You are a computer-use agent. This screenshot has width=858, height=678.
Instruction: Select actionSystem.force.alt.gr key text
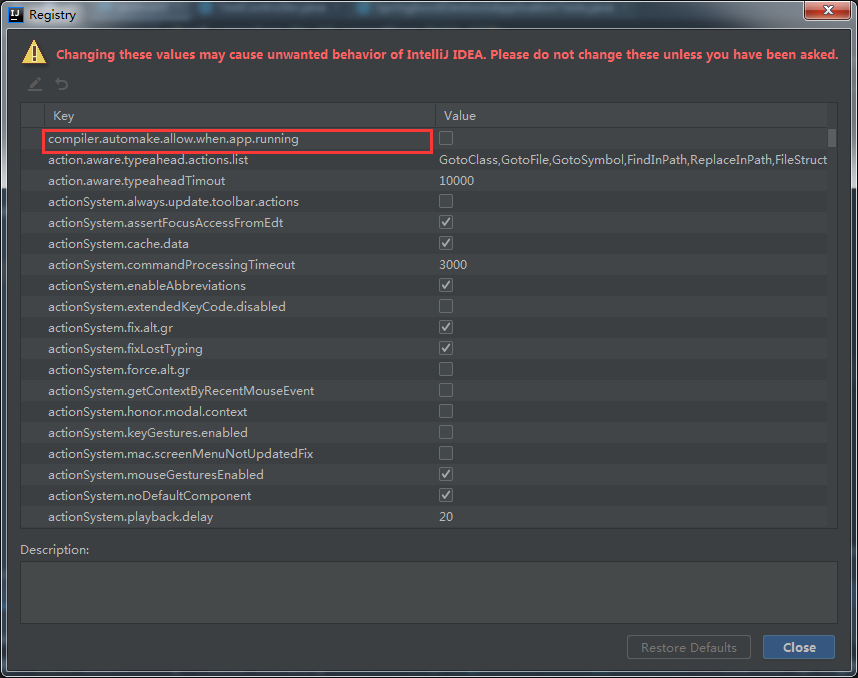coord(119,370)
